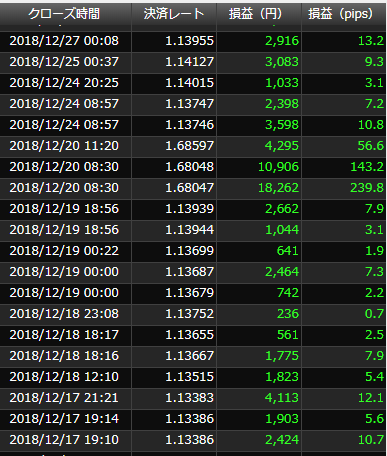Click the pips value 10.7

[371, 440]
